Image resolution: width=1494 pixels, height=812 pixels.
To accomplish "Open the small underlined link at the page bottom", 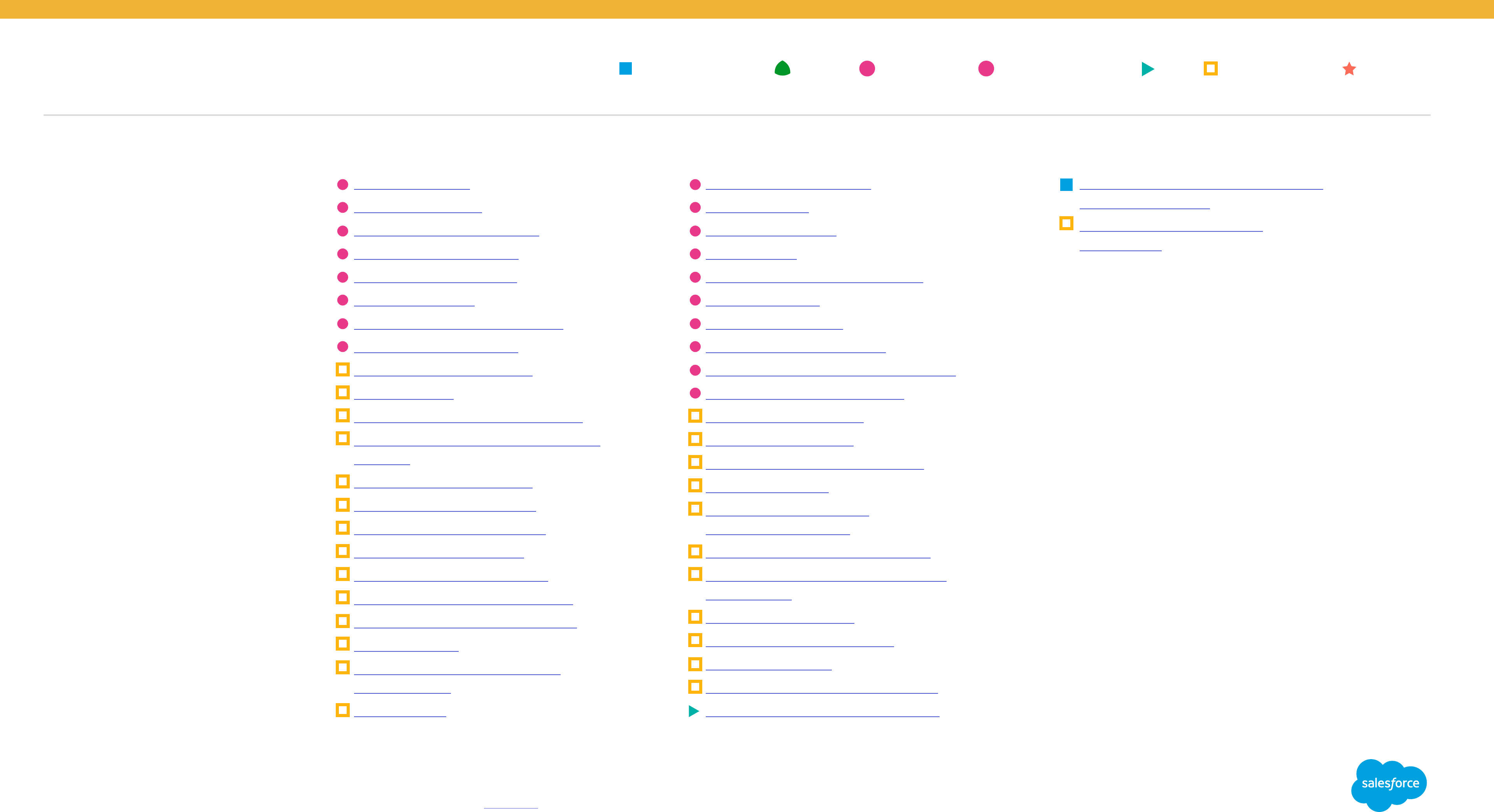I will click(510, 804).
